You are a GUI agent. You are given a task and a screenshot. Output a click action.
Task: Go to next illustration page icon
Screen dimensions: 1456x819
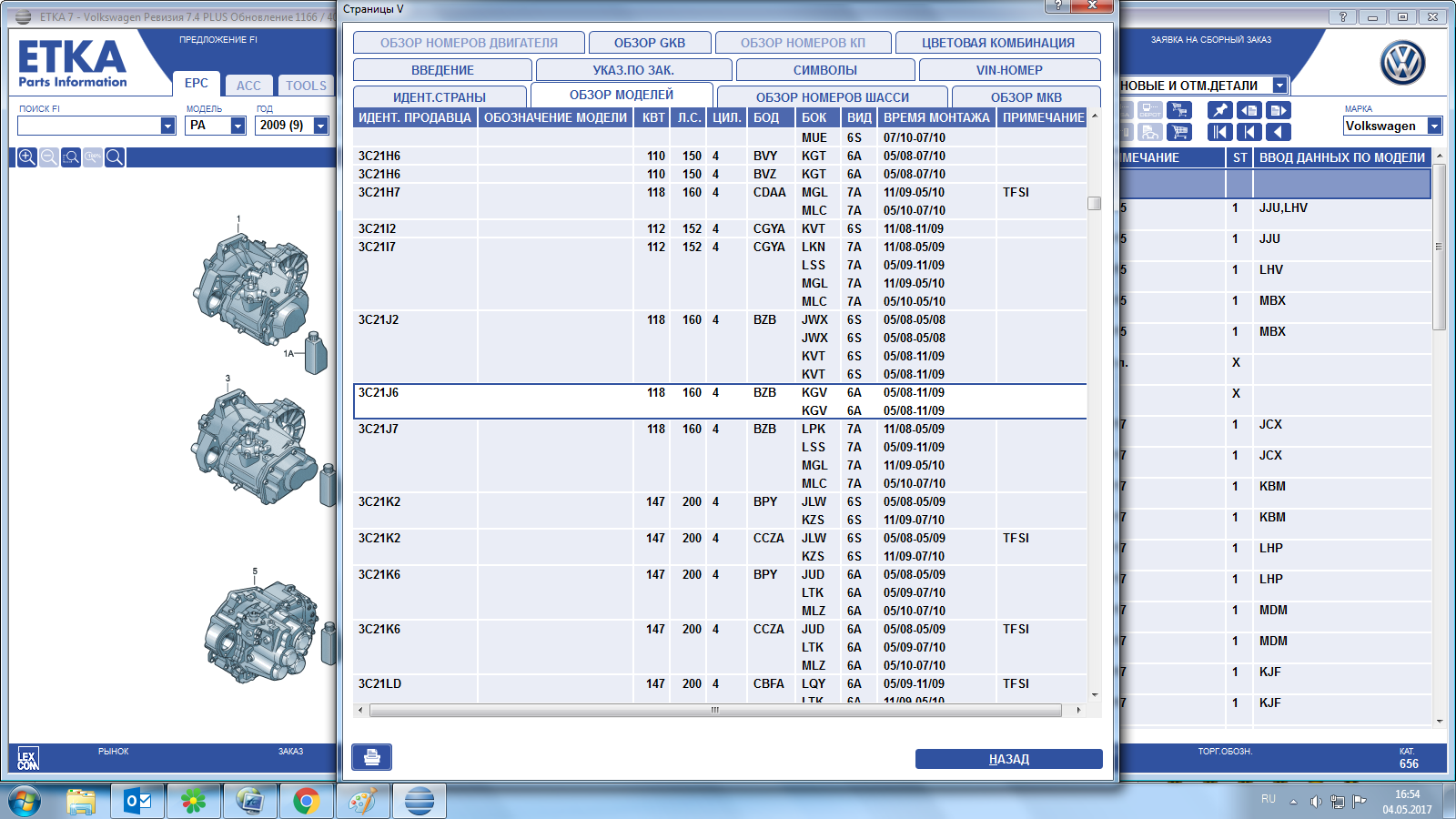pos(1279,110)
